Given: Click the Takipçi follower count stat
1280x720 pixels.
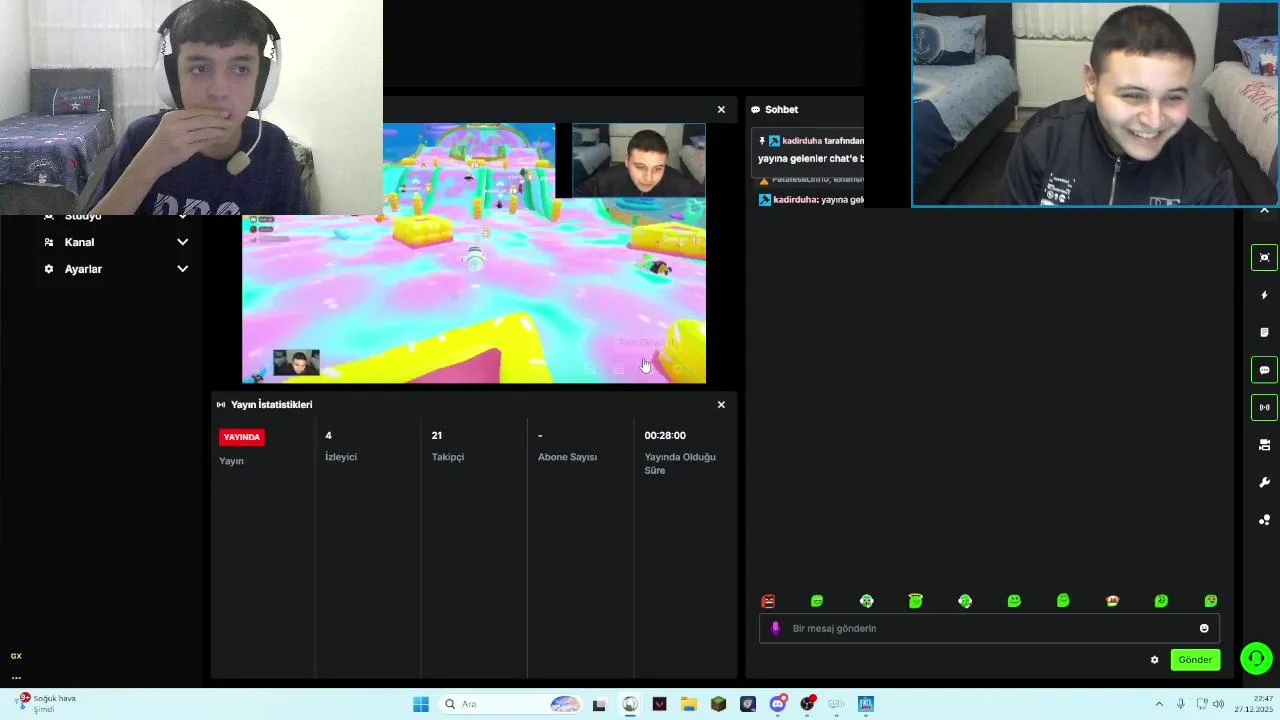Looking at the screenshot, I should tap(448, 446).
